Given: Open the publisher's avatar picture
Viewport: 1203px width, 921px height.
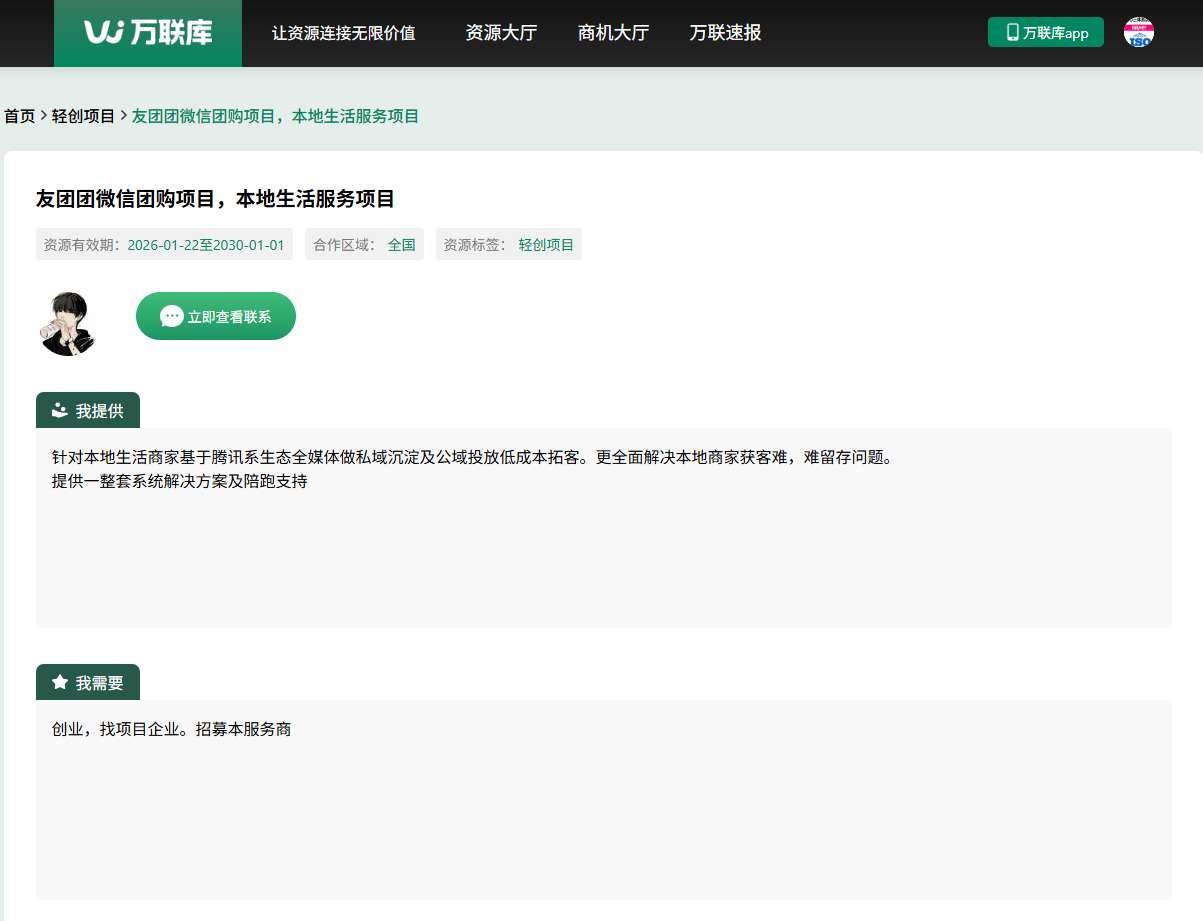Looking at the screenshot, I should coord(67,323).
